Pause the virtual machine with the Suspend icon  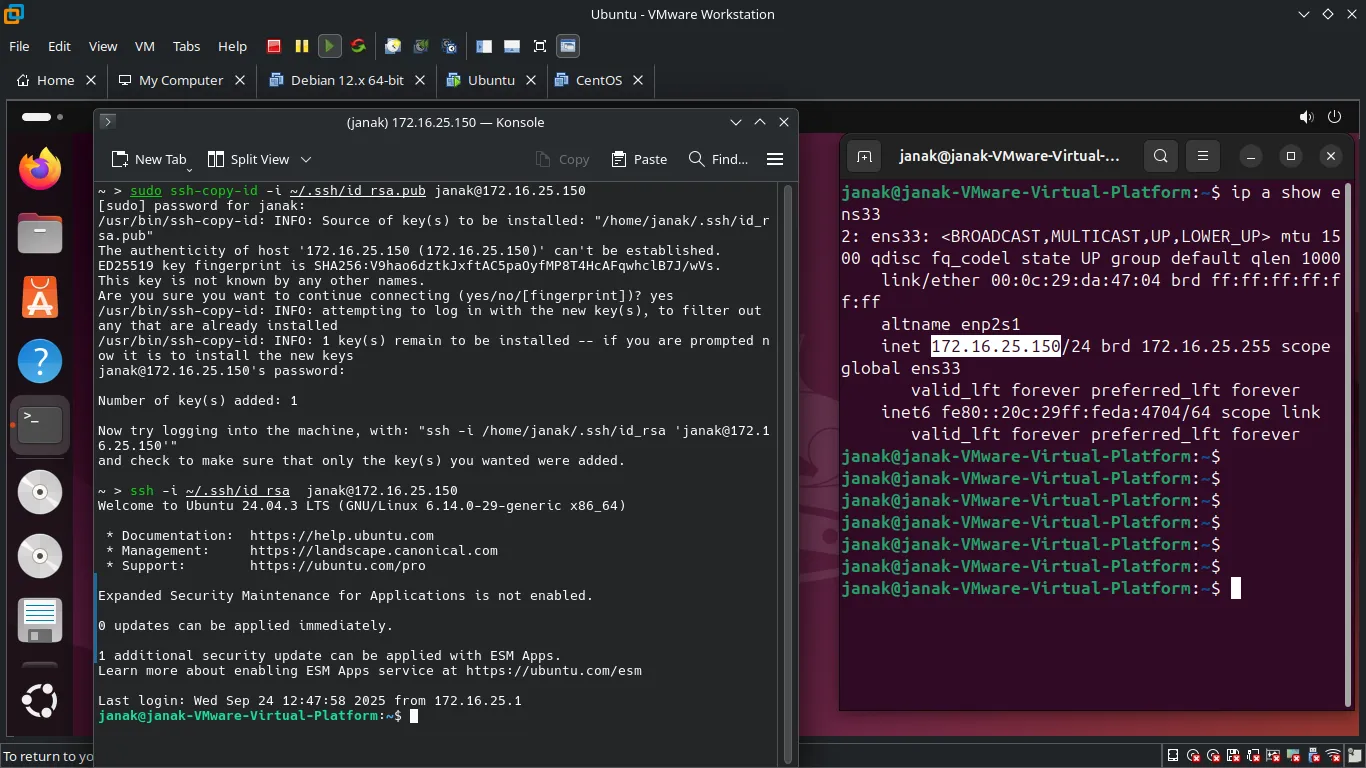tap(301, 46)
